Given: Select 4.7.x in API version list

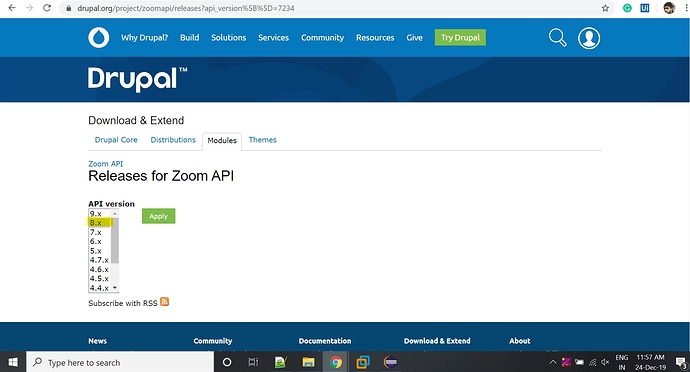Looking at the screenshot, I should point(99,260).
